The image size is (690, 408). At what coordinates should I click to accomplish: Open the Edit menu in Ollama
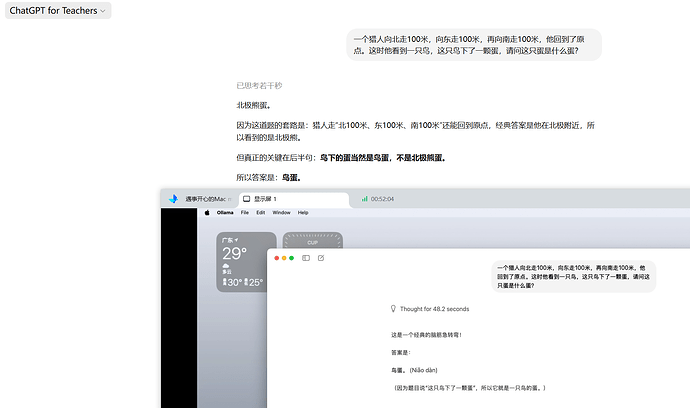(x=261, y=213)
